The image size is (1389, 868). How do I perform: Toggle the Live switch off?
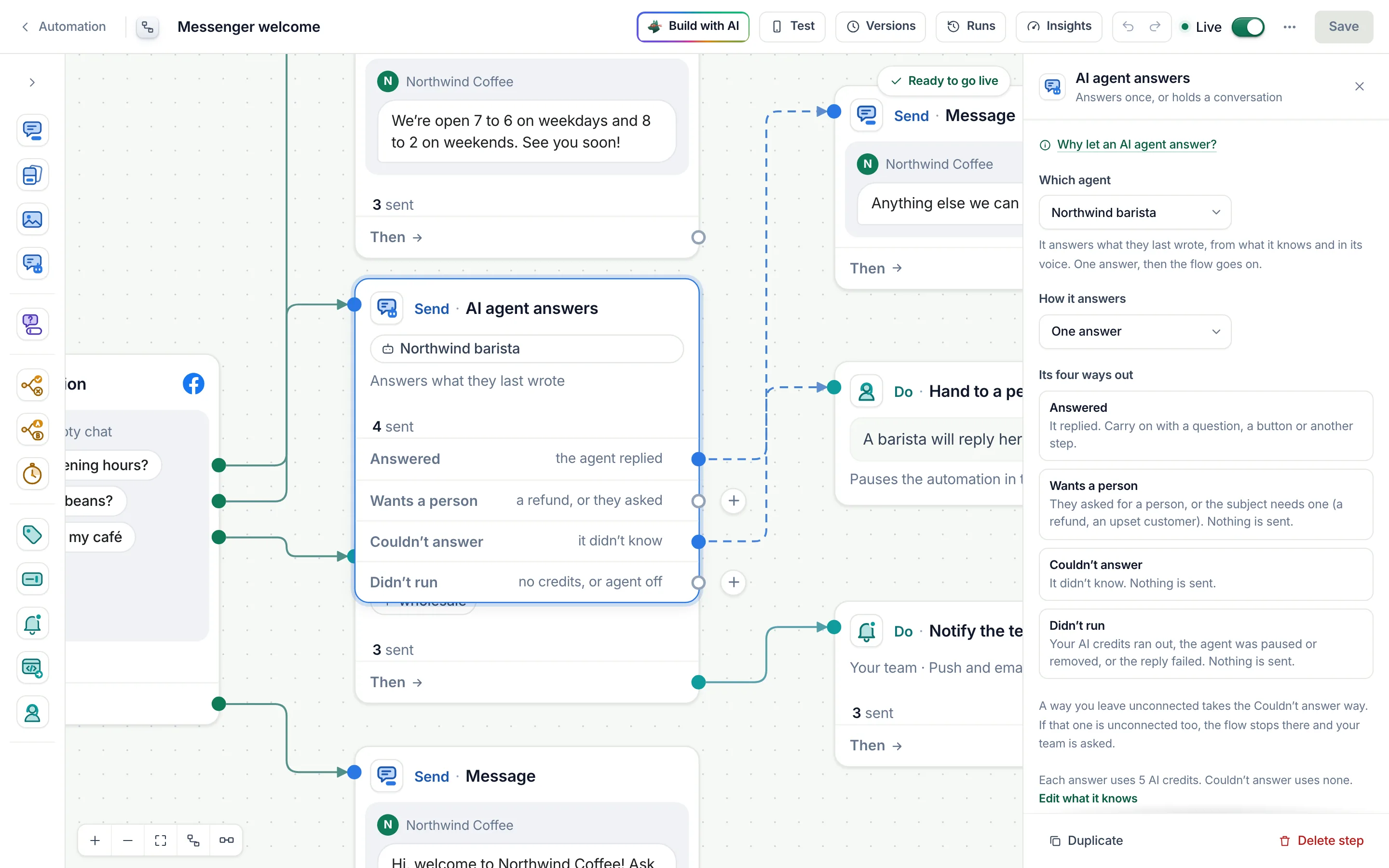[1248, 27]
